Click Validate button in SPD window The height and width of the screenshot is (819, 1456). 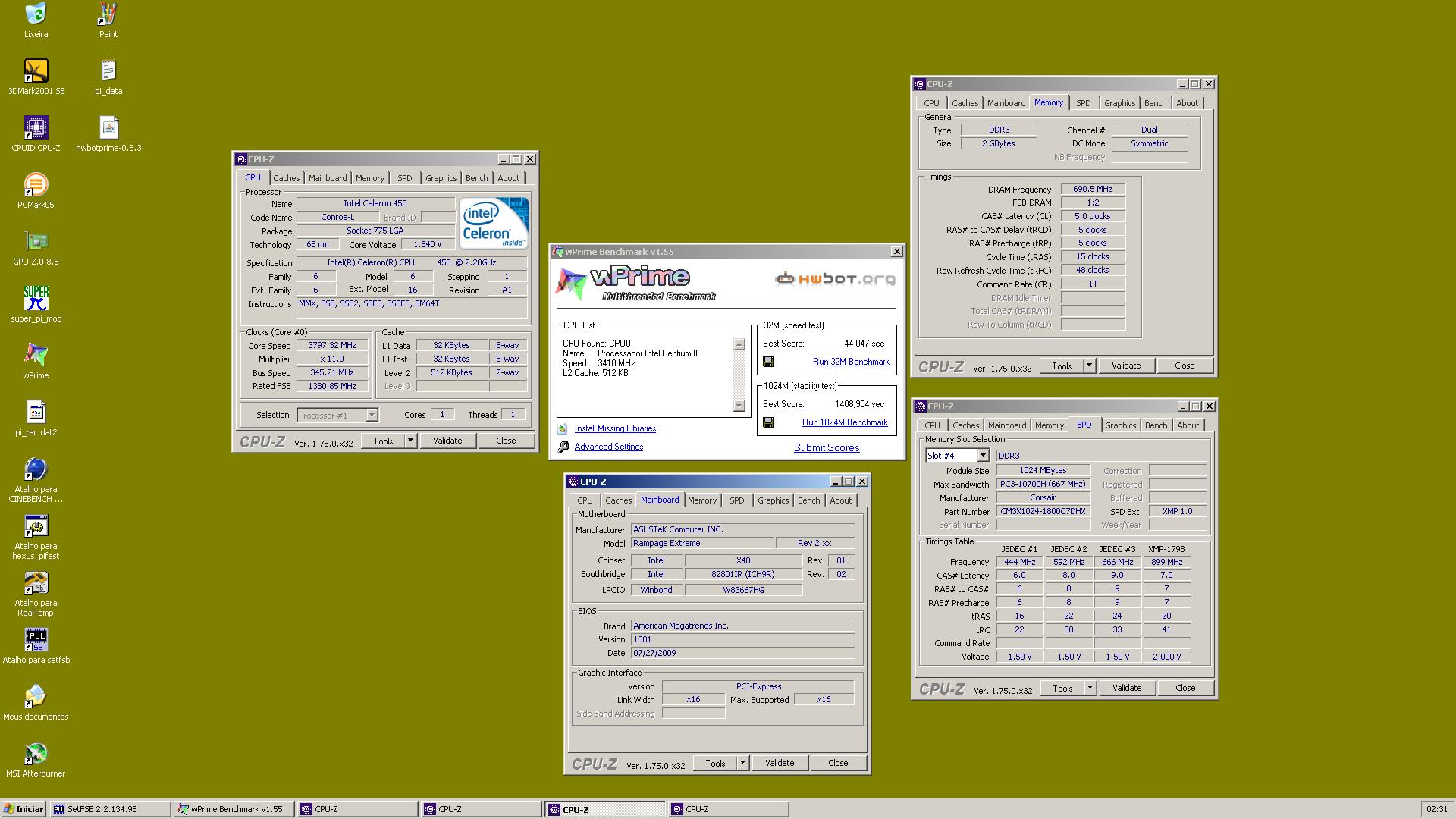tap(1126, 688)
